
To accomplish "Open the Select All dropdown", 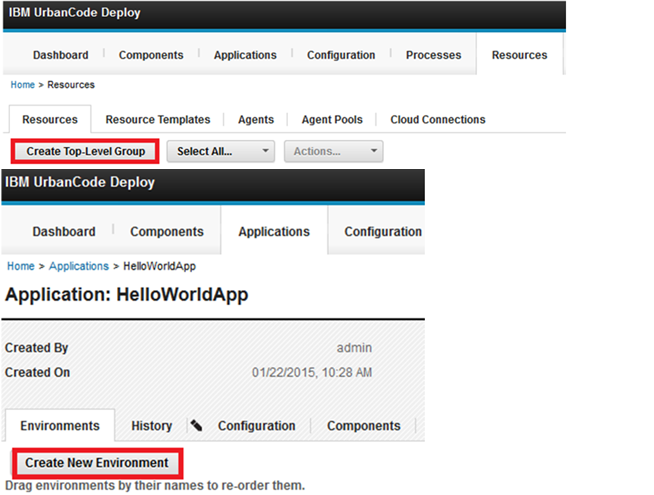I will pyautogui.click(x=221, y=151).
